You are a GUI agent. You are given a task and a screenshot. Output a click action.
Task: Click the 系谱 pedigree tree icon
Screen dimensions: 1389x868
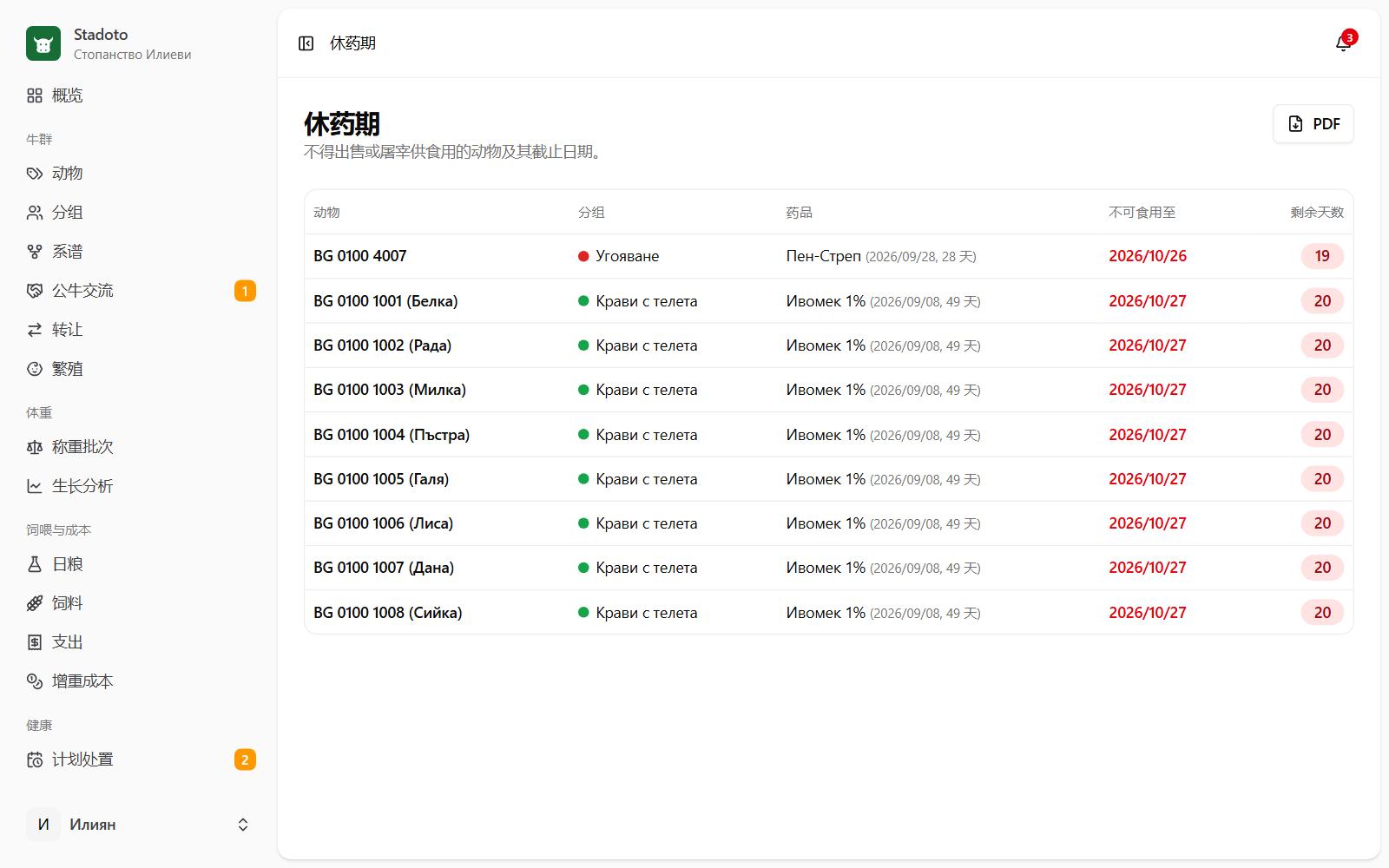35,252
